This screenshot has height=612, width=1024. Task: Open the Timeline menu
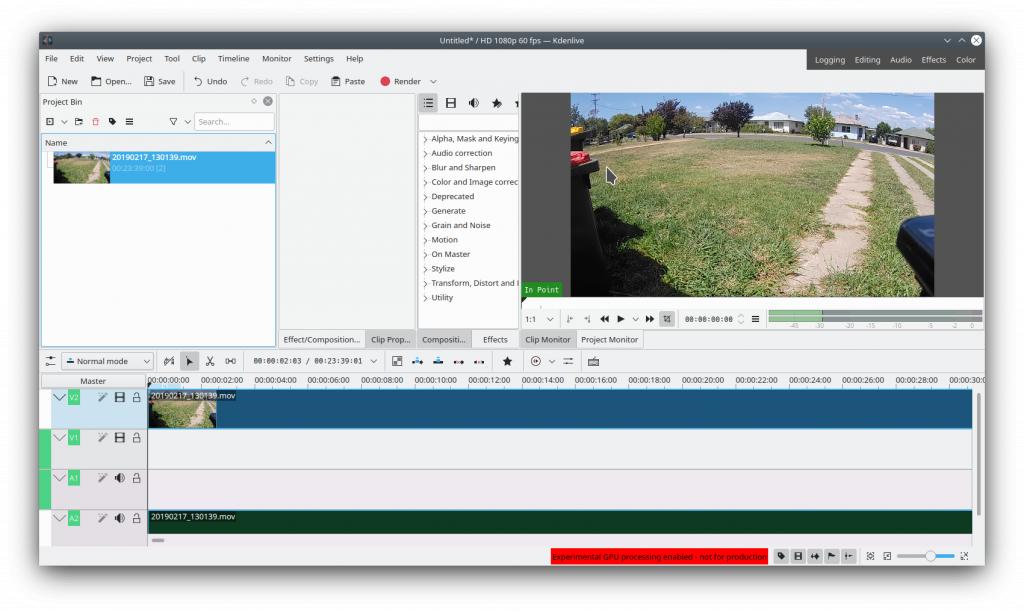tap(233, 59)
